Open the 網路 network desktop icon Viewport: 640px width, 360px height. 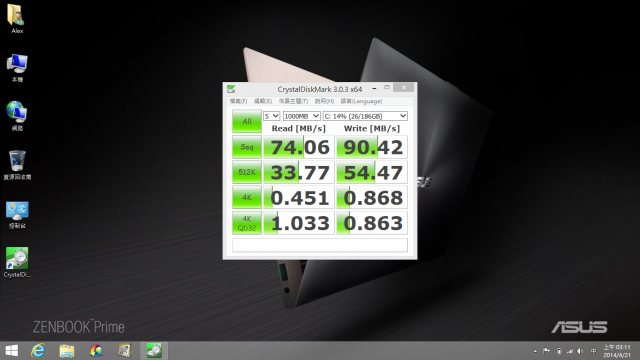pos(17,116)
